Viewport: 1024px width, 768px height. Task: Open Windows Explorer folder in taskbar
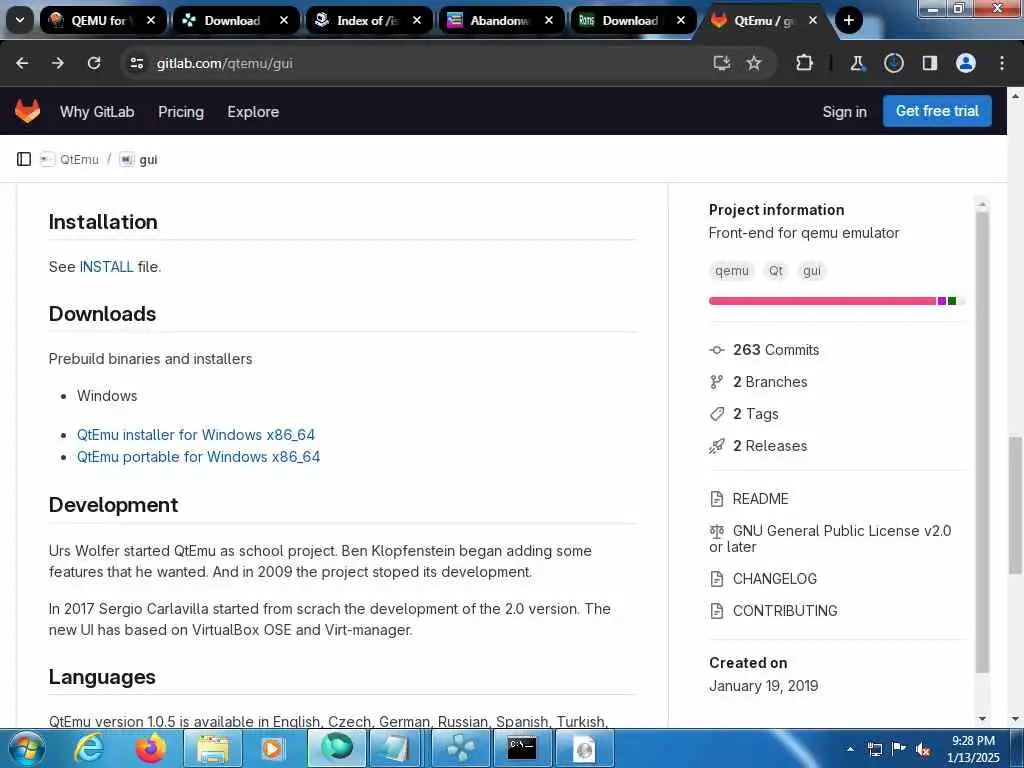tap(213, 748)
